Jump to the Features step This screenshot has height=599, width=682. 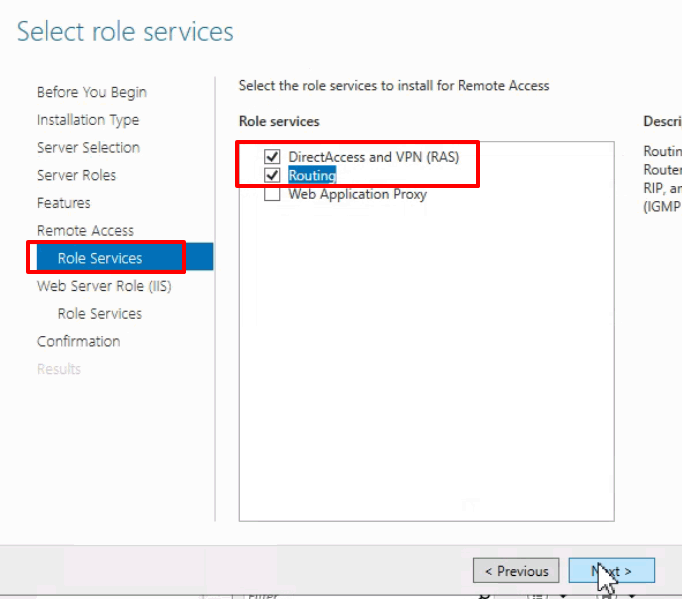click(x=64, y=203)
